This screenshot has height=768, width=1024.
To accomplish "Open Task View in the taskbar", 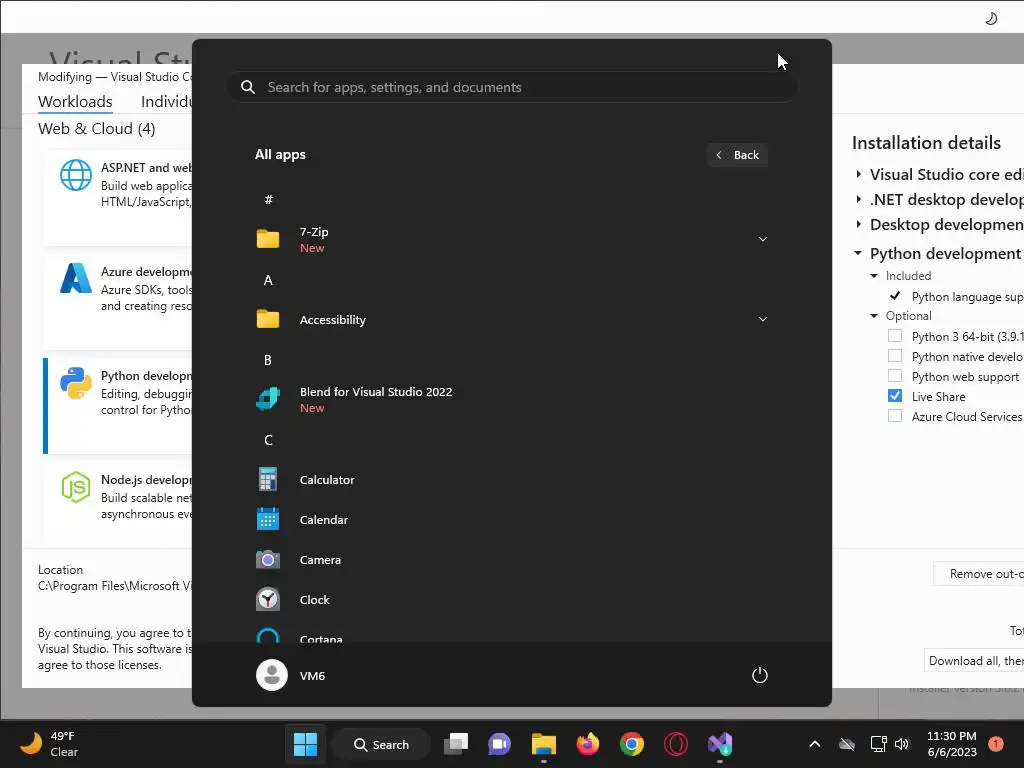I will (456, 744).
